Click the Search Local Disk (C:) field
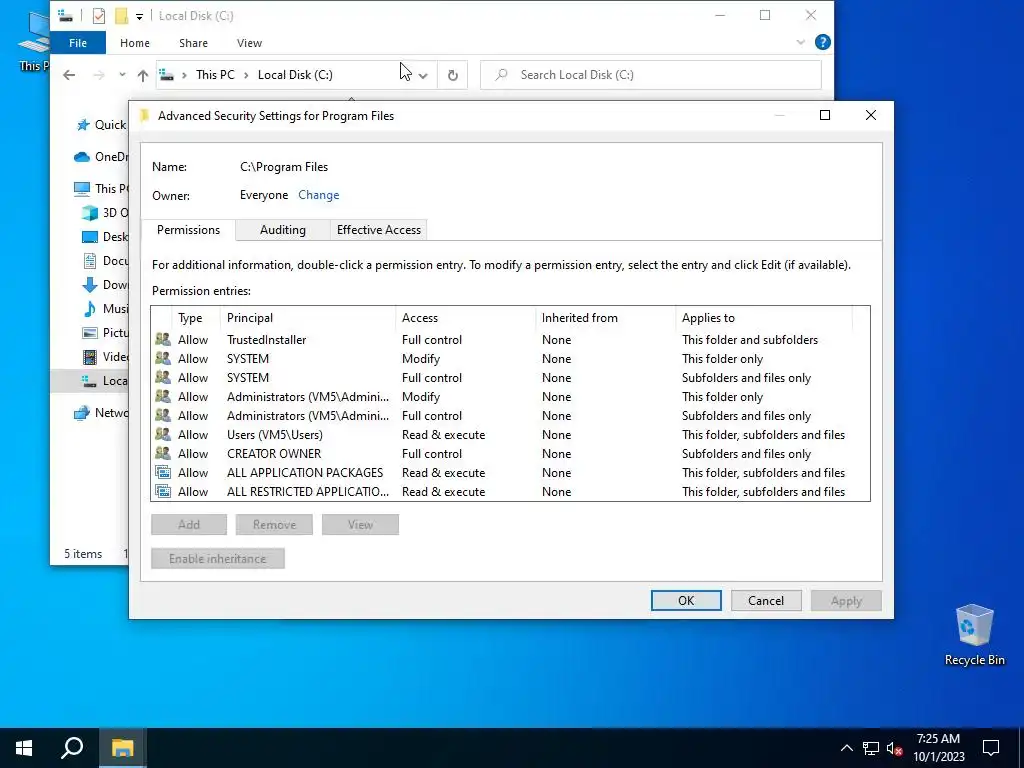The width and height of the screenshot is (1024, 768). coord(650,74)
